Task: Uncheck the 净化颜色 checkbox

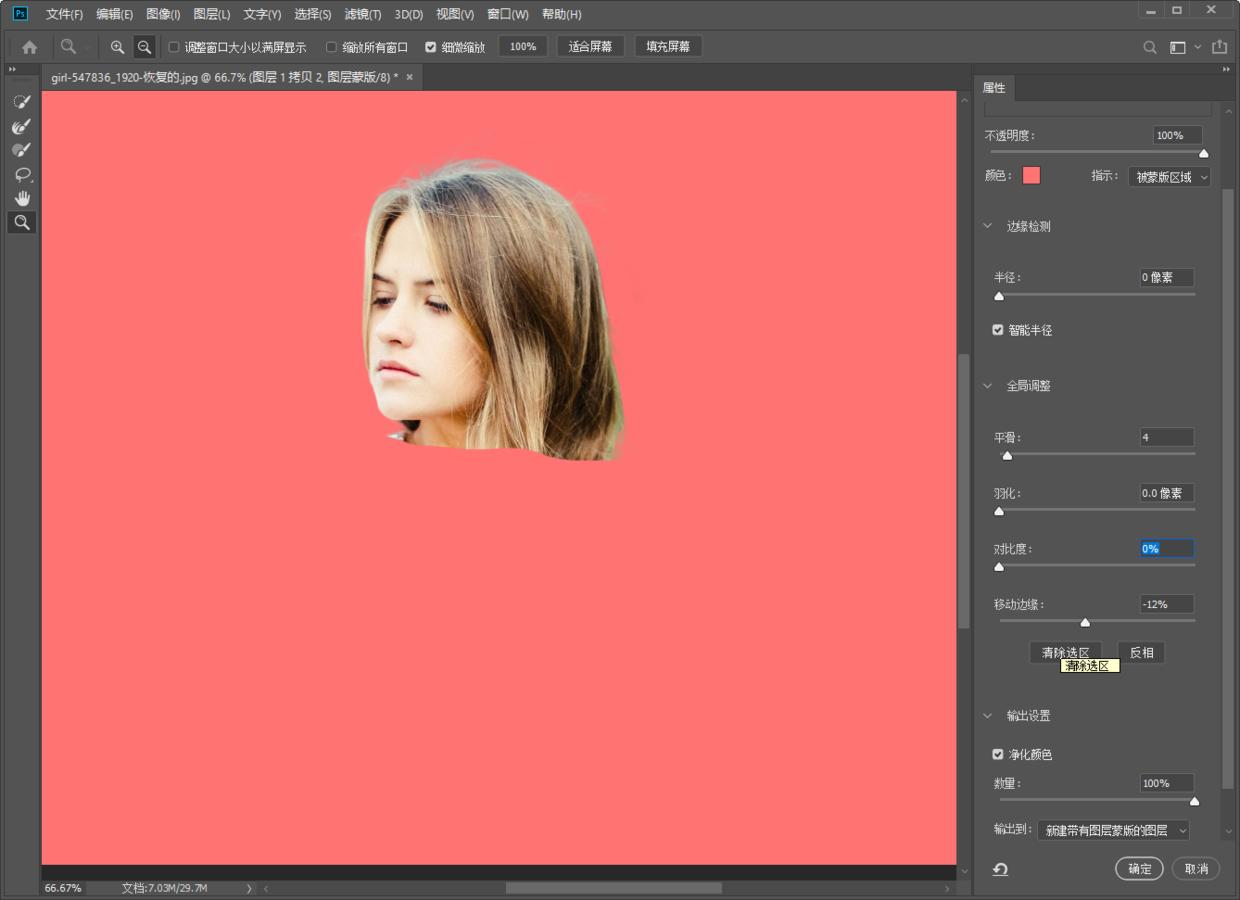Action: 998,754
